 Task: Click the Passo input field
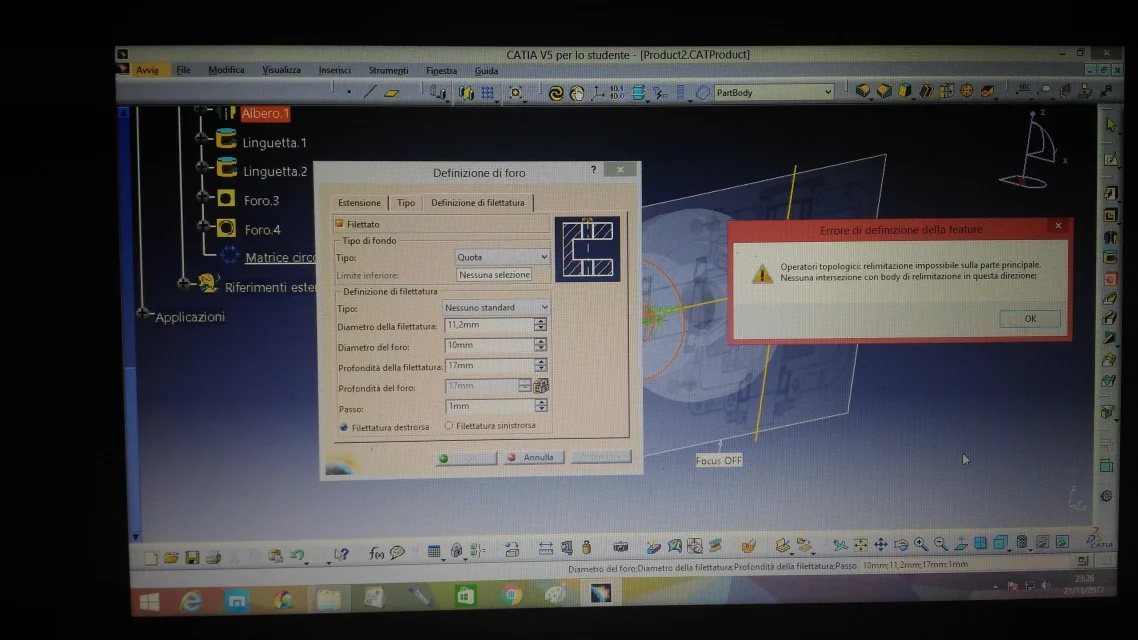[490, 406]
